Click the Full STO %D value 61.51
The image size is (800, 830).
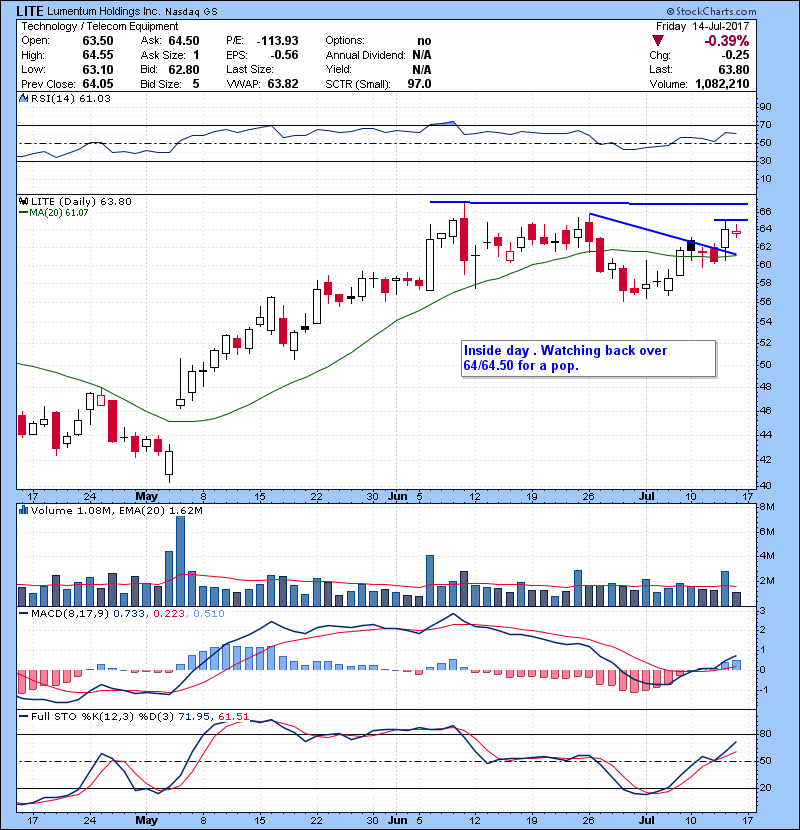click(x=233, y=716)
